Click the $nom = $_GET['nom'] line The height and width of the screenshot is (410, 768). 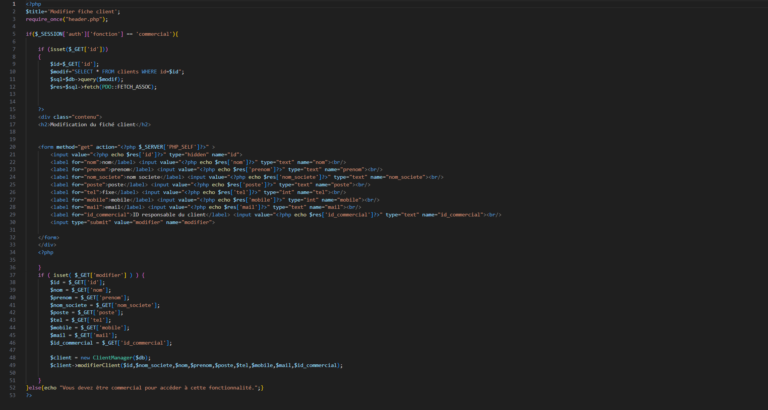[x=80, y=290]
